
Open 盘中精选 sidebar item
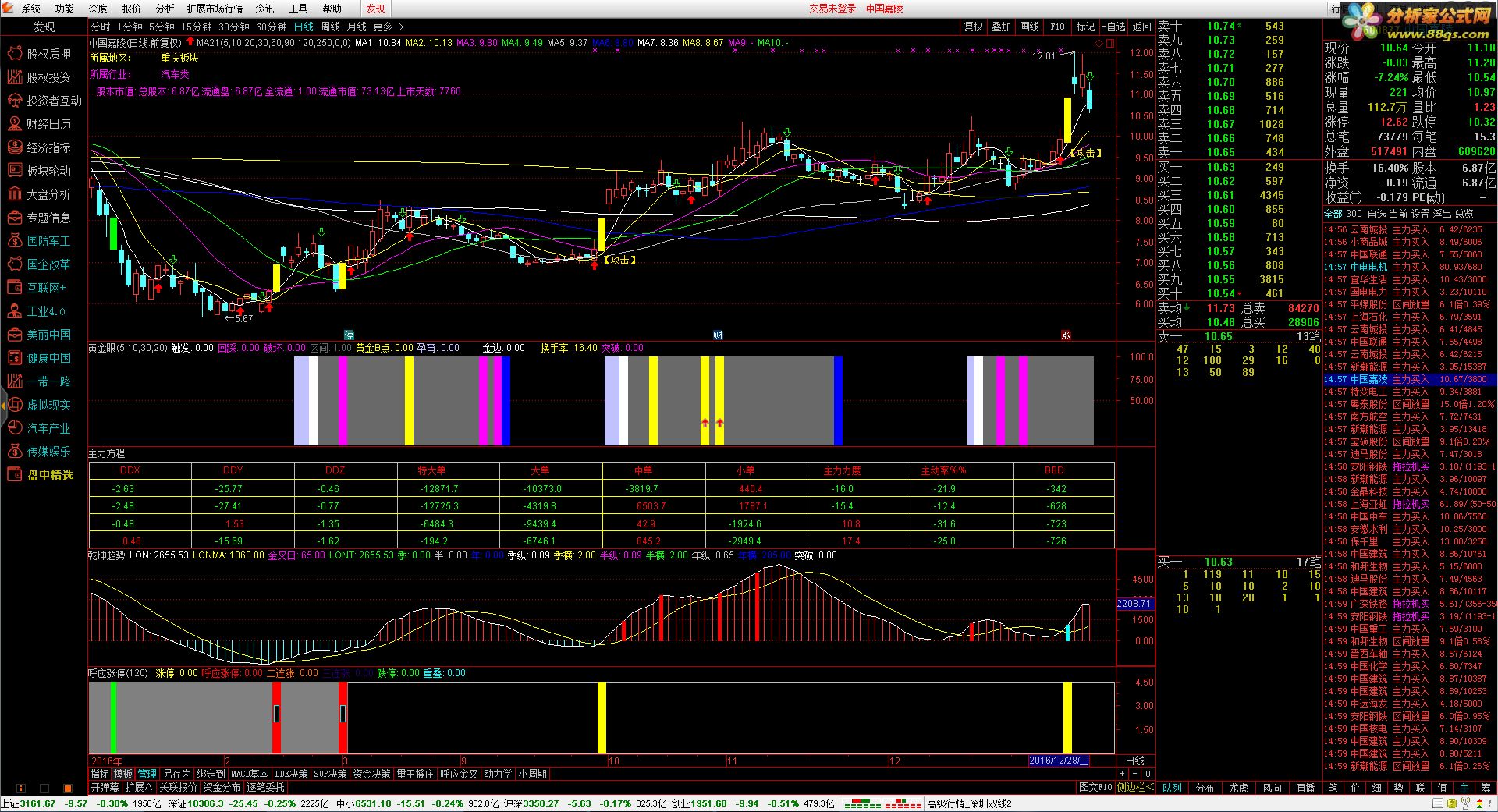click(x=41, y=475)
